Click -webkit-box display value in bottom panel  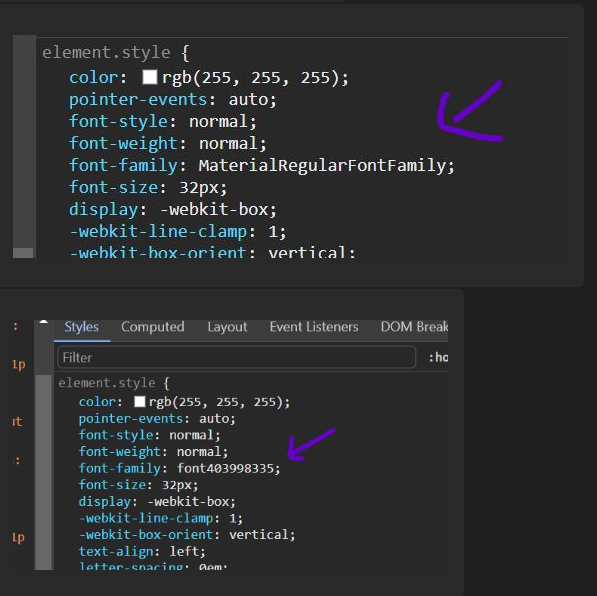click(188, 501)
